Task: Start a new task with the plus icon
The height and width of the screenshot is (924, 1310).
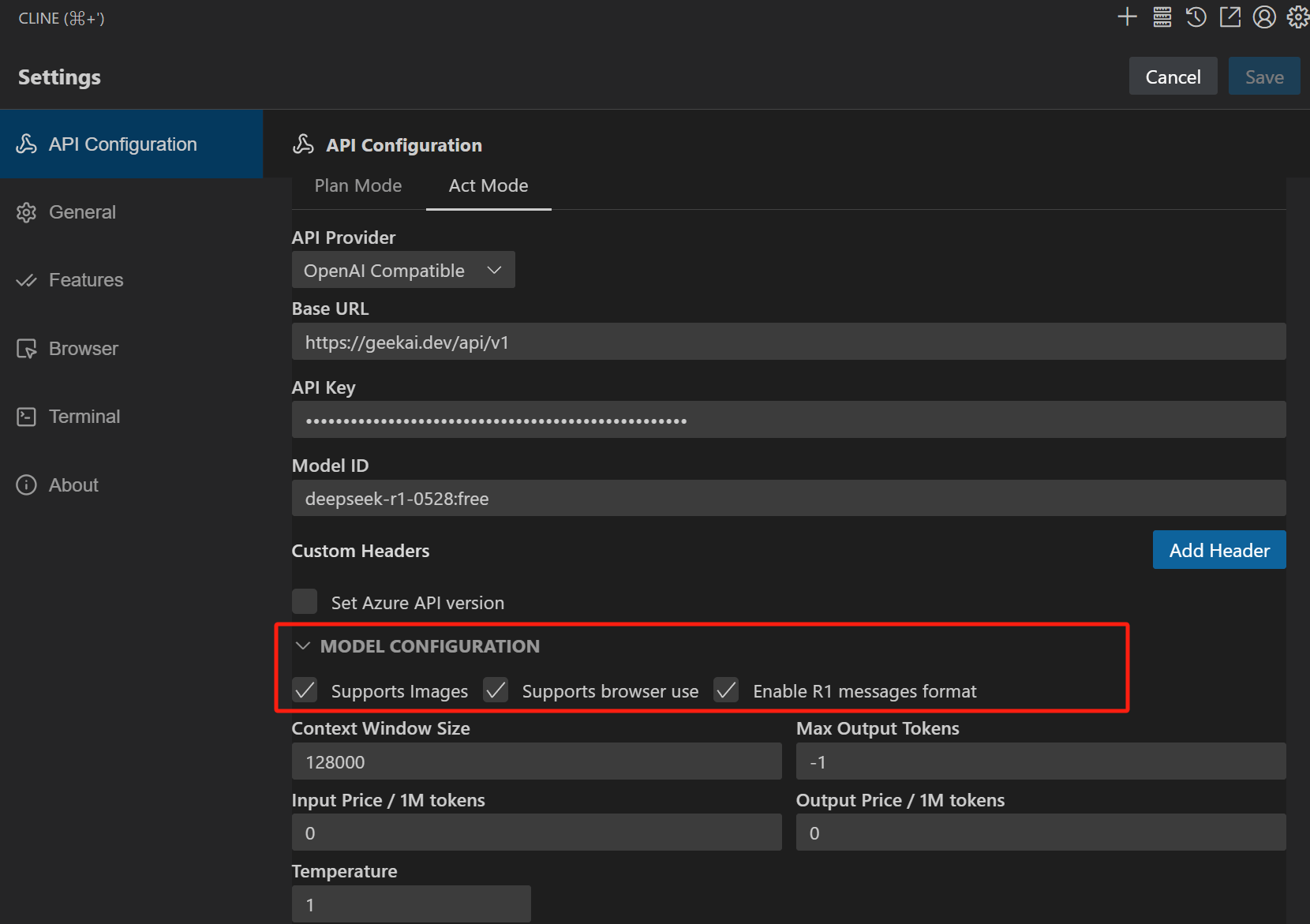Action: coord(1127,17)
